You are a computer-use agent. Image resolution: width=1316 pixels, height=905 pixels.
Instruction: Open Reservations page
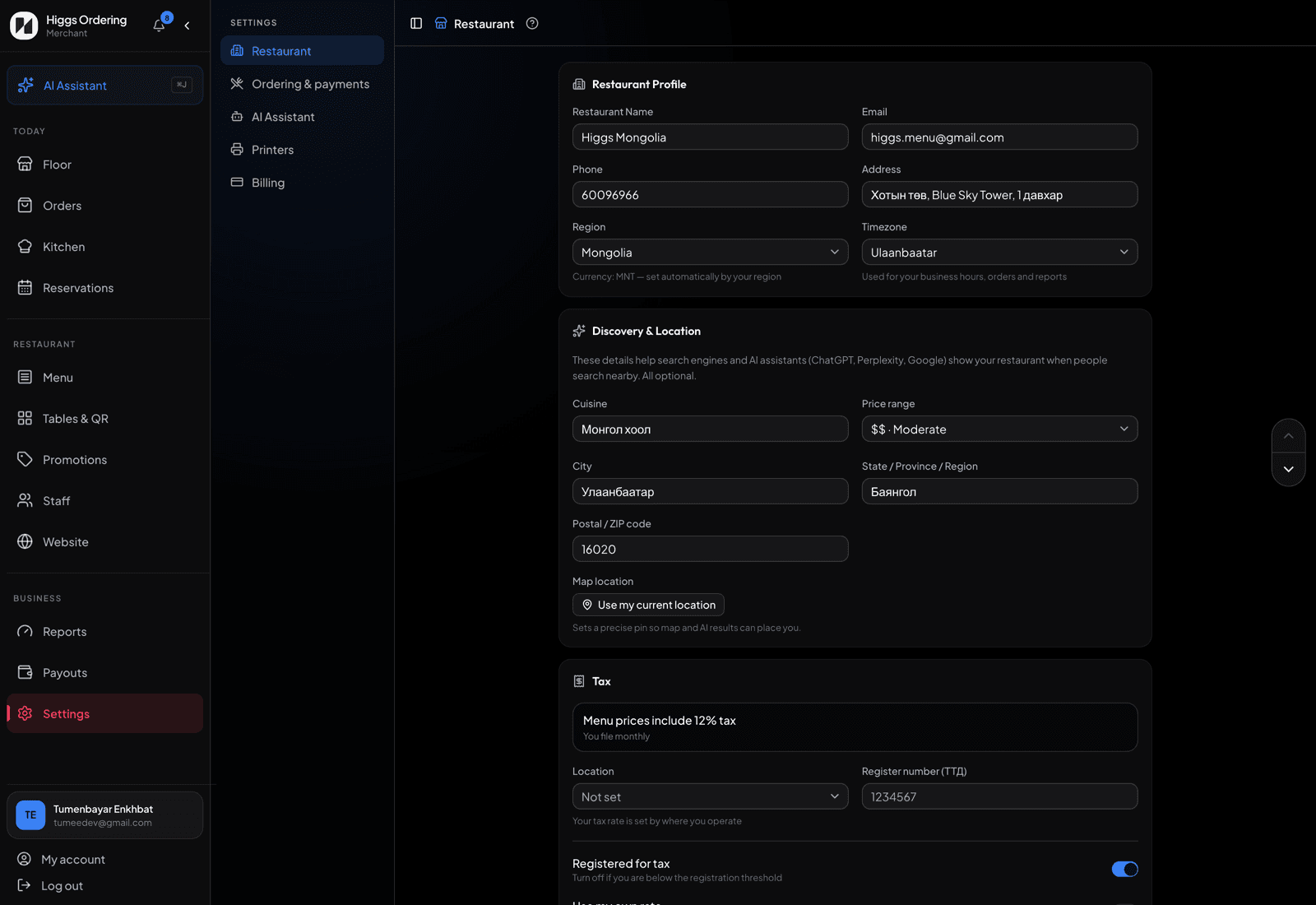pos(104,288)
